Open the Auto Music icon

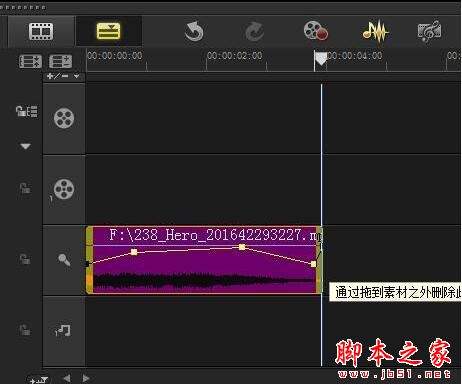point(429,31)
